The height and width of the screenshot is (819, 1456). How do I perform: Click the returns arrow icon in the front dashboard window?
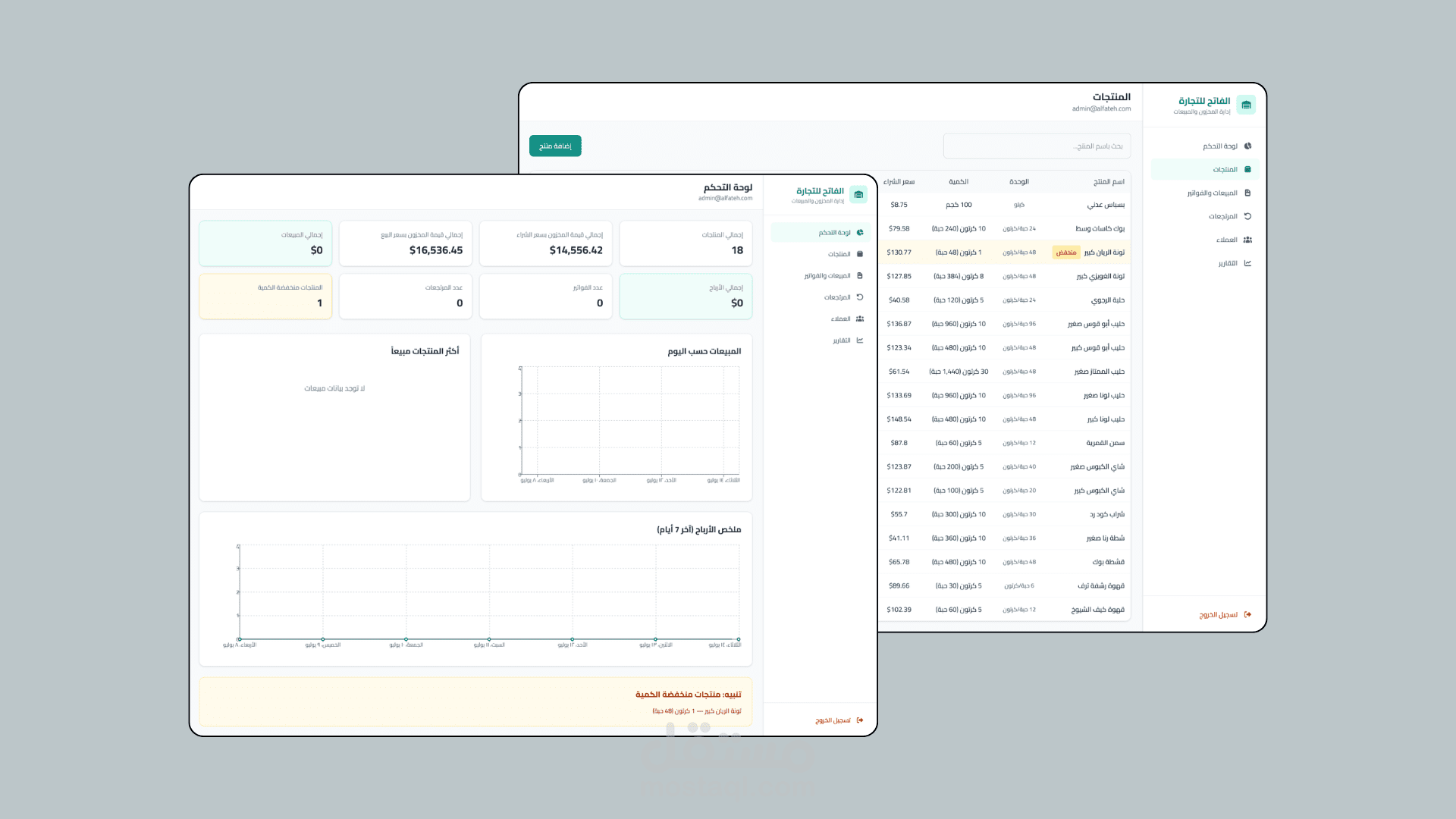coord(860,297)
